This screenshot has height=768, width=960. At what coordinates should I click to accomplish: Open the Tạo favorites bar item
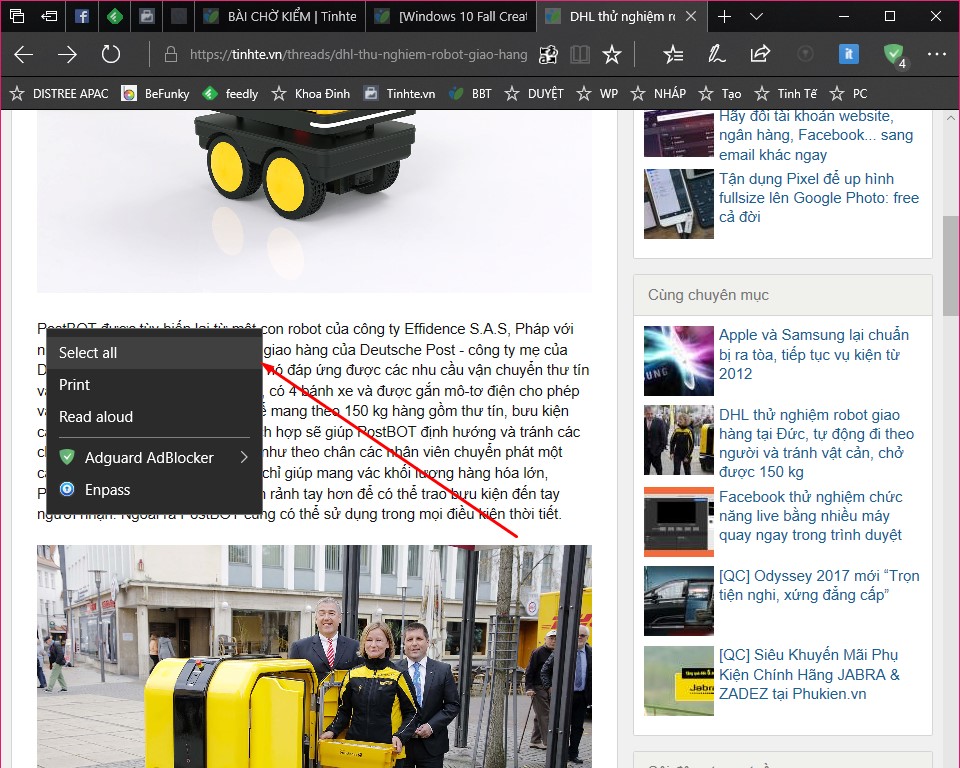pyautogui.click(x=720, y=94)
